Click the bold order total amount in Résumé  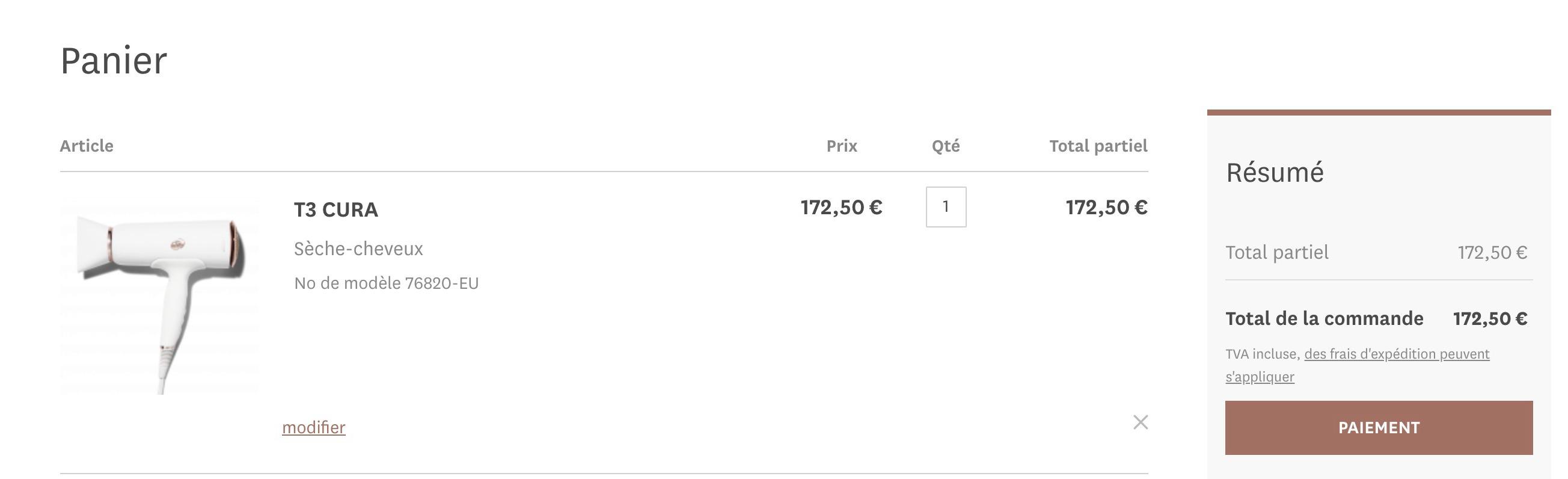point(1490,318)
